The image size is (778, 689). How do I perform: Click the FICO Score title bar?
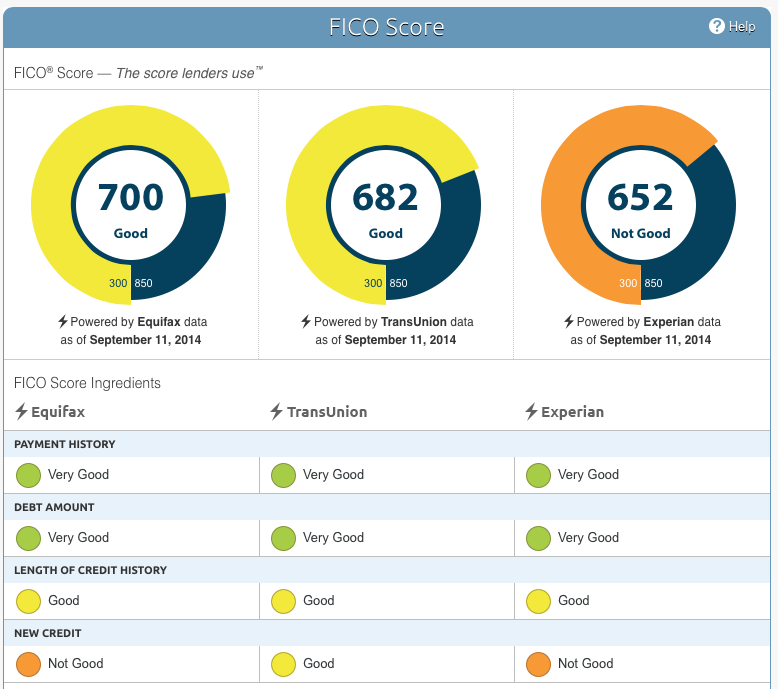tap(387, 27)
